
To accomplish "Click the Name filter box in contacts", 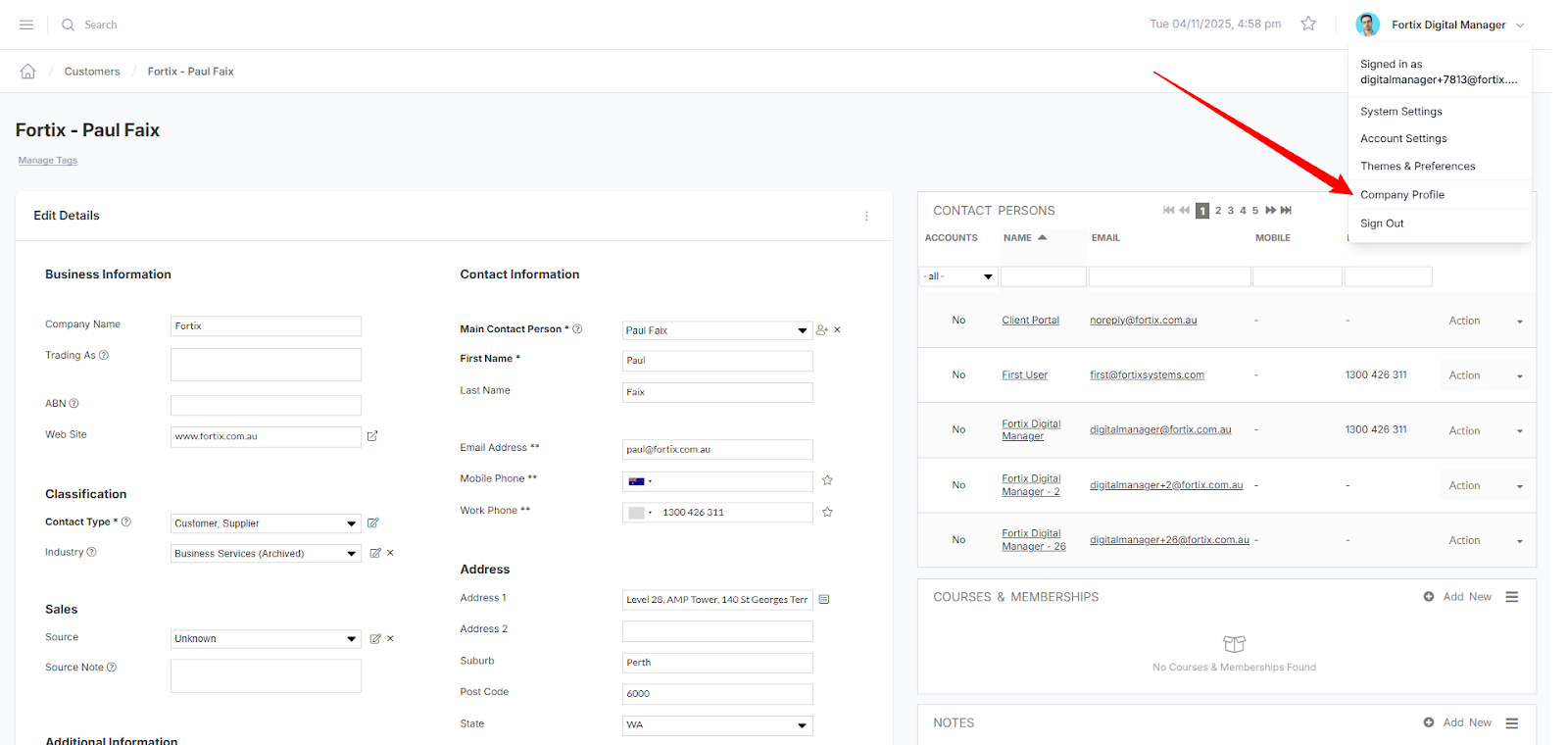I will pyautogui.click(x=1043, y=276).
